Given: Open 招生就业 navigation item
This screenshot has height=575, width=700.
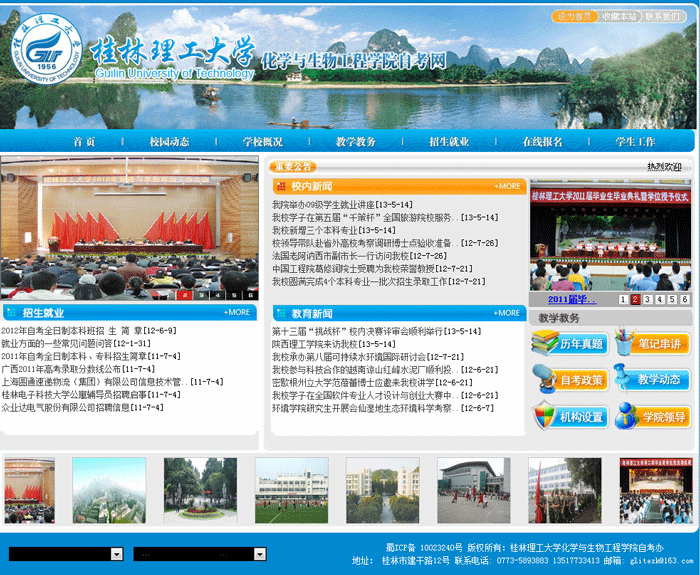Looking at the screenshot, I should point(449,142).
